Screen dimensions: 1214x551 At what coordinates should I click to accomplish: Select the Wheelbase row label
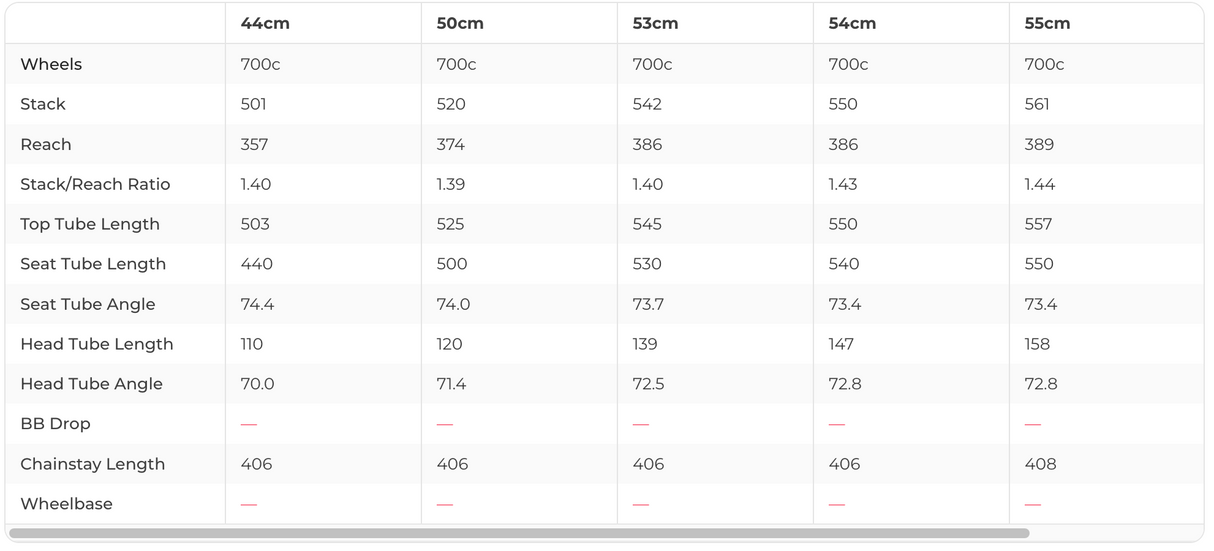pyautogui.click(x=66, y=504)
